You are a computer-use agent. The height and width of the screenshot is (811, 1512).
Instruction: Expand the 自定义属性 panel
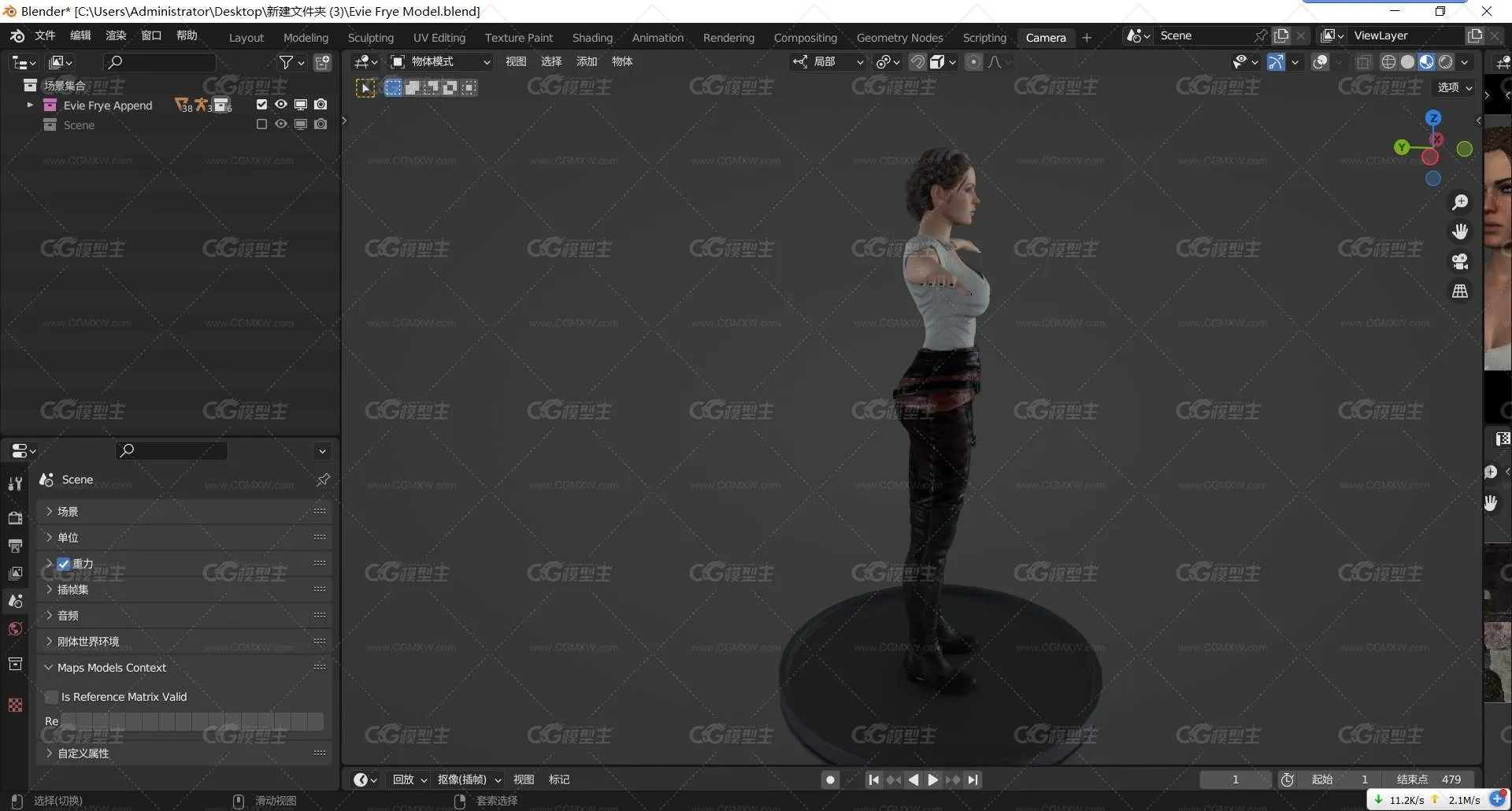[x=183, y=753]
